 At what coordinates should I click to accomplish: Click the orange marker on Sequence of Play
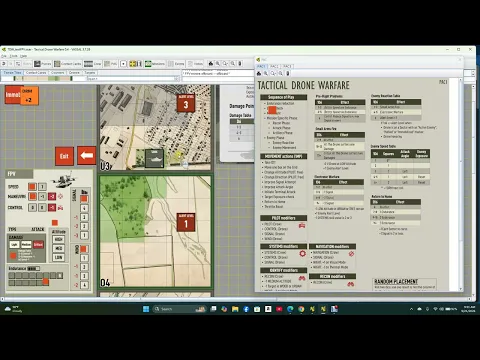(272, 110)
